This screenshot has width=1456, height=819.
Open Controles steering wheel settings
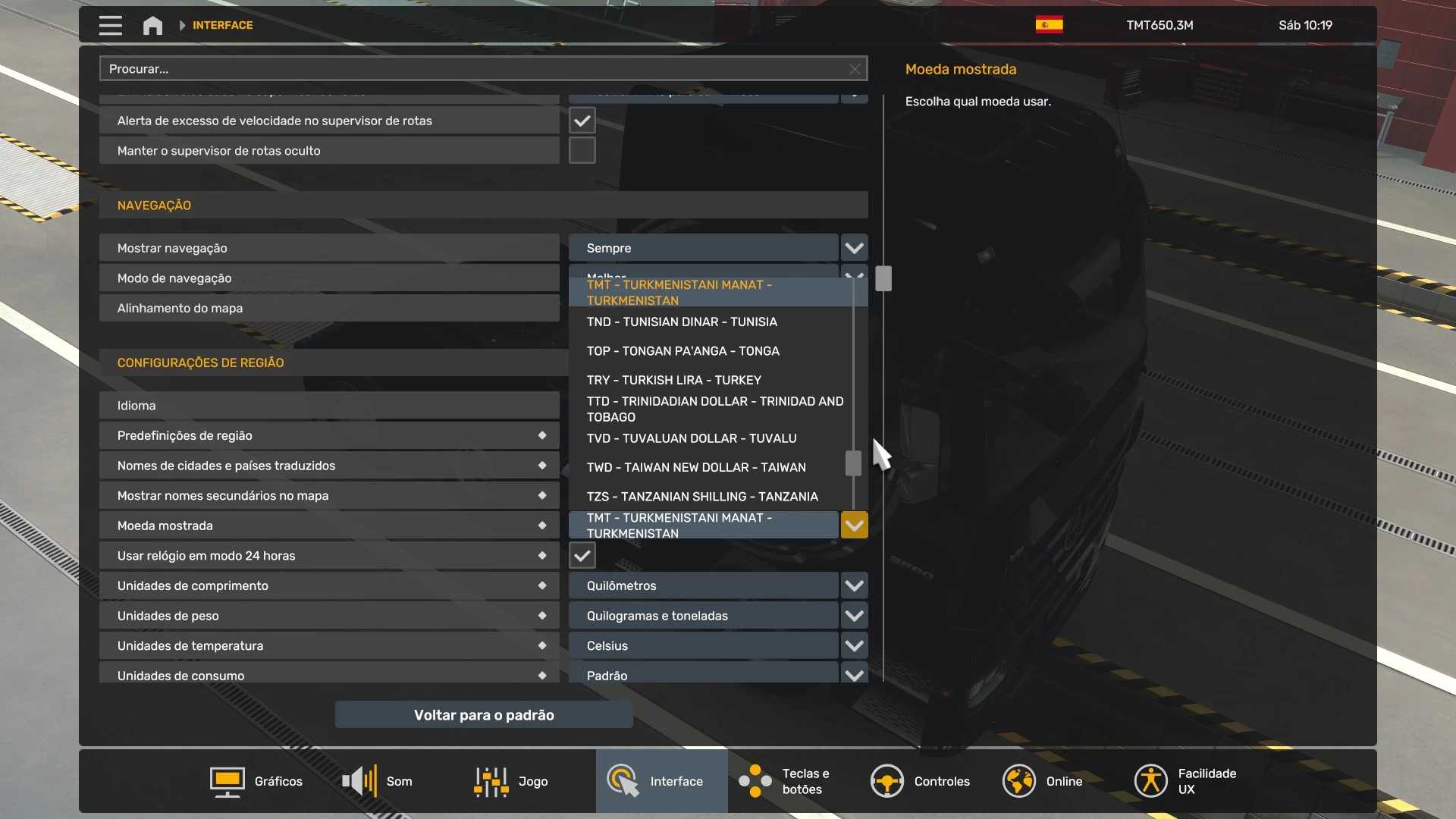pyautogui.click(x=921, y=781)
